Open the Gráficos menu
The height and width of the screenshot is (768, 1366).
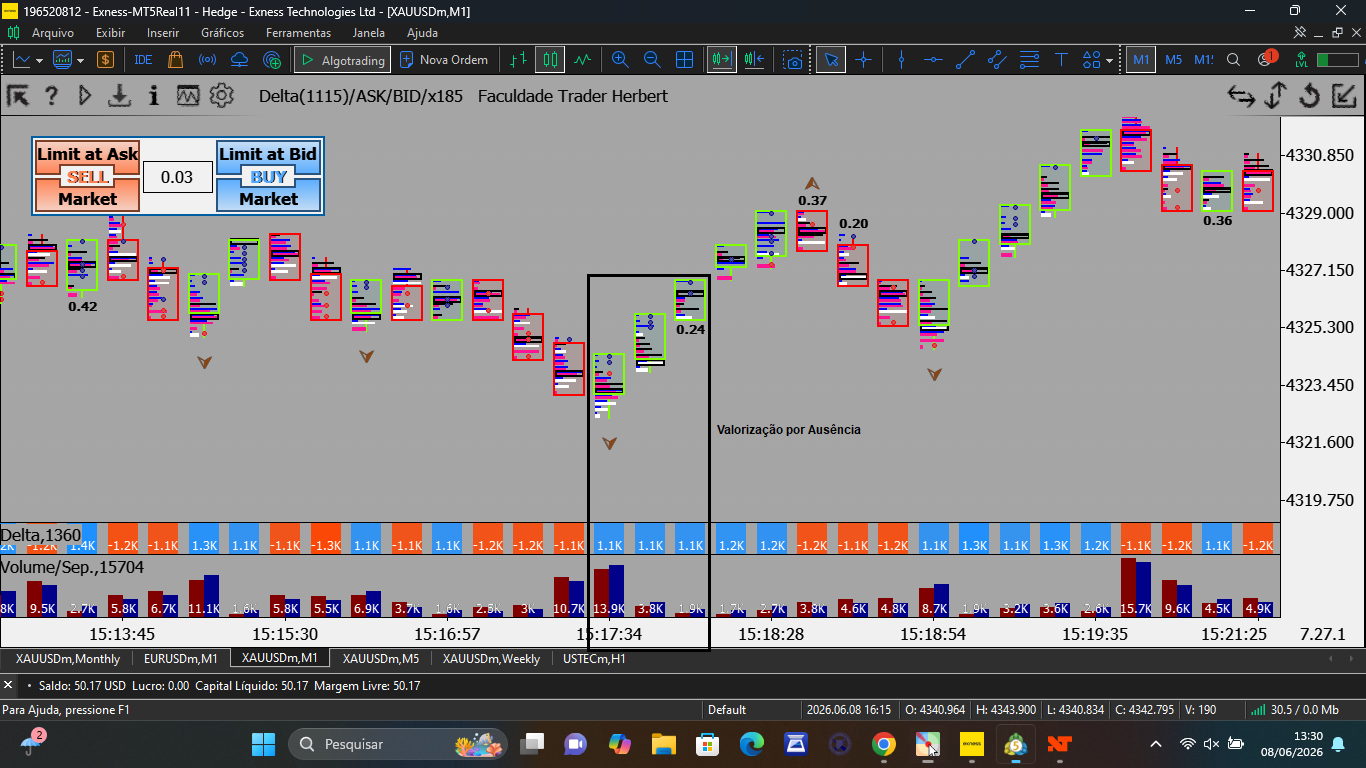point(222,33)
